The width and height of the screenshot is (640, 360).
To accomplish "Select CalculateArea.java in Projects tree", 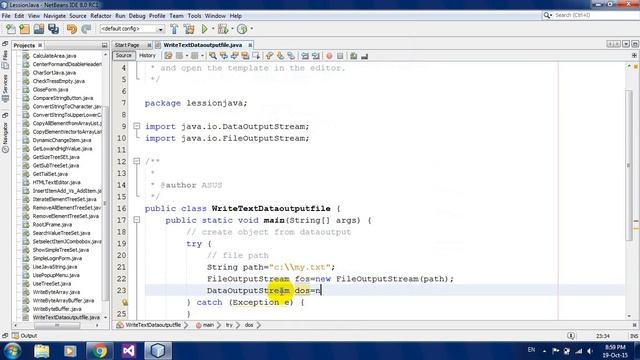I will point(54,56).
